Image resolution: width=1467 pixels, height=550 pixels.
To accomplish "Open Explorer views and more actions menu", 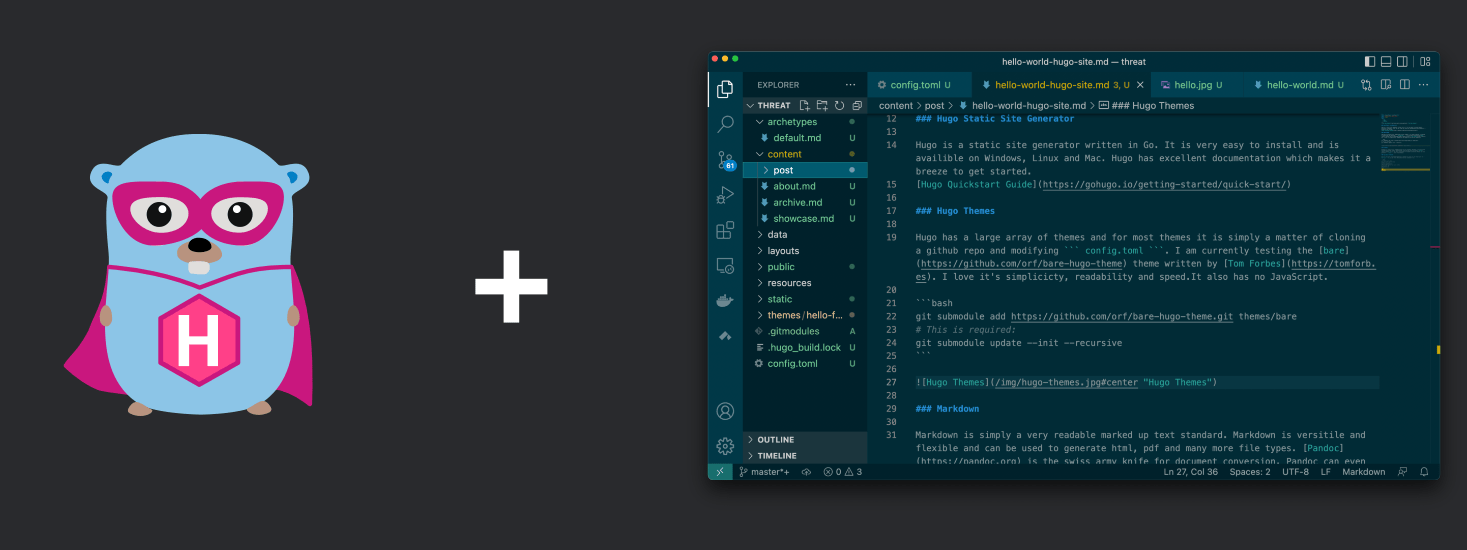I will [851, 85].
